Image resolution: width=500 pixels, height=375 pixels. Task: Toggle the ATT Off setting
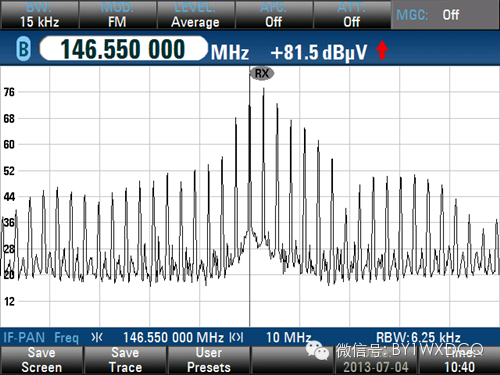[352, 15]
